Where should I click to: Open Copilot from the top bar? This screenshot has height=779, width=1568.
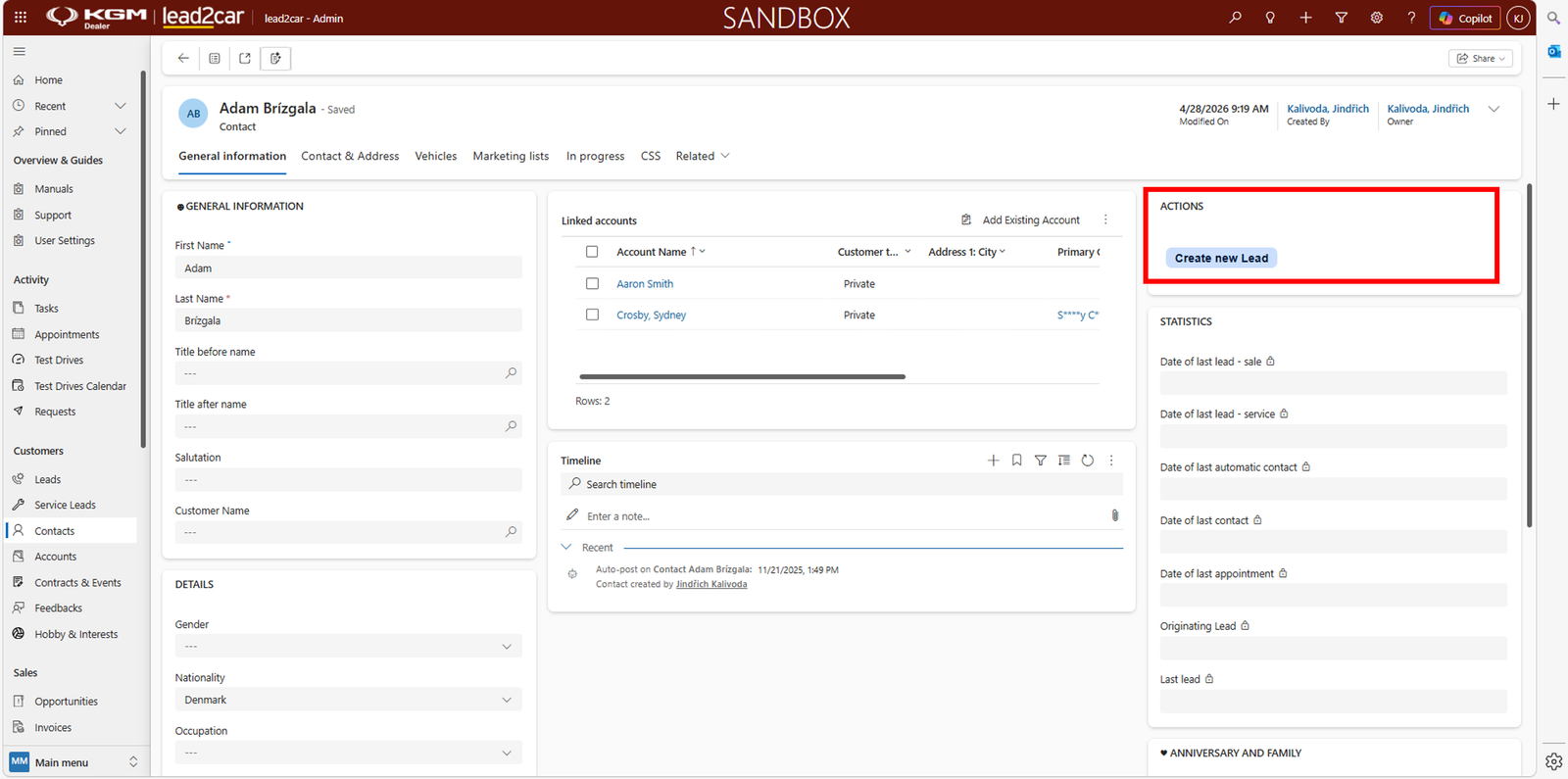1465,18
